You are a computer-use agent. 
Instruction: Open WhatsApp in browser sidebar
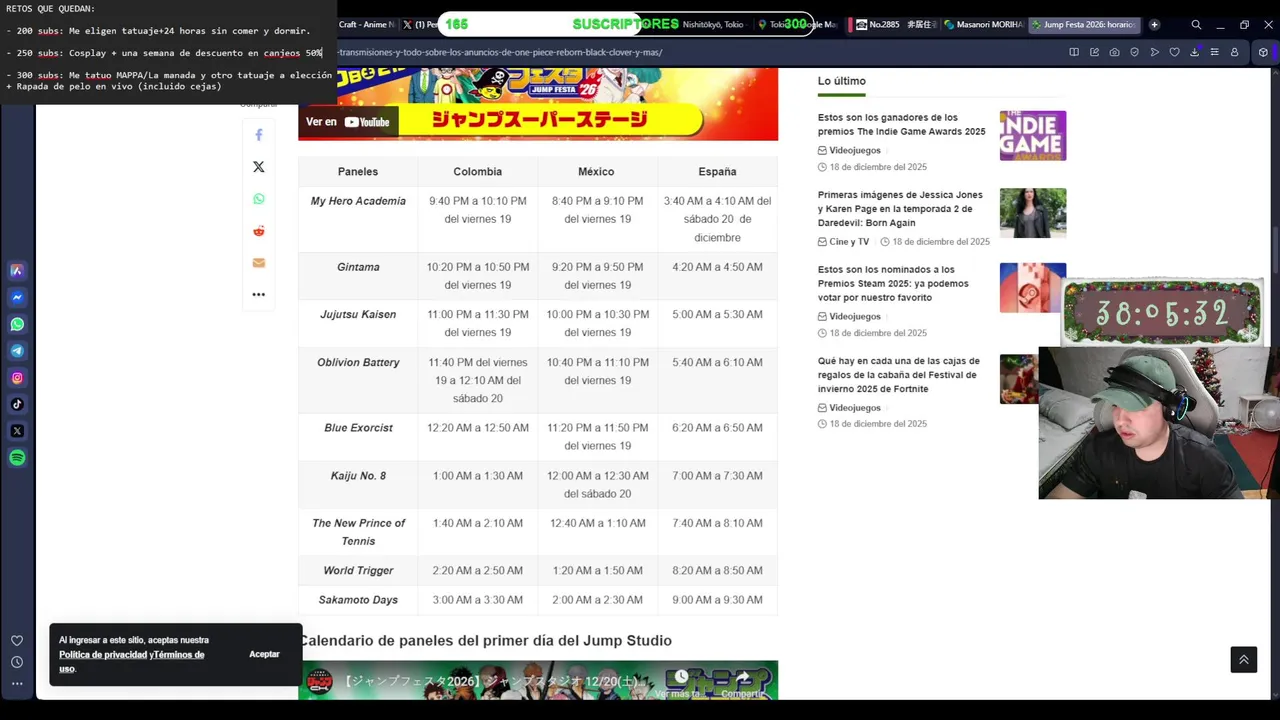(17, 324)
